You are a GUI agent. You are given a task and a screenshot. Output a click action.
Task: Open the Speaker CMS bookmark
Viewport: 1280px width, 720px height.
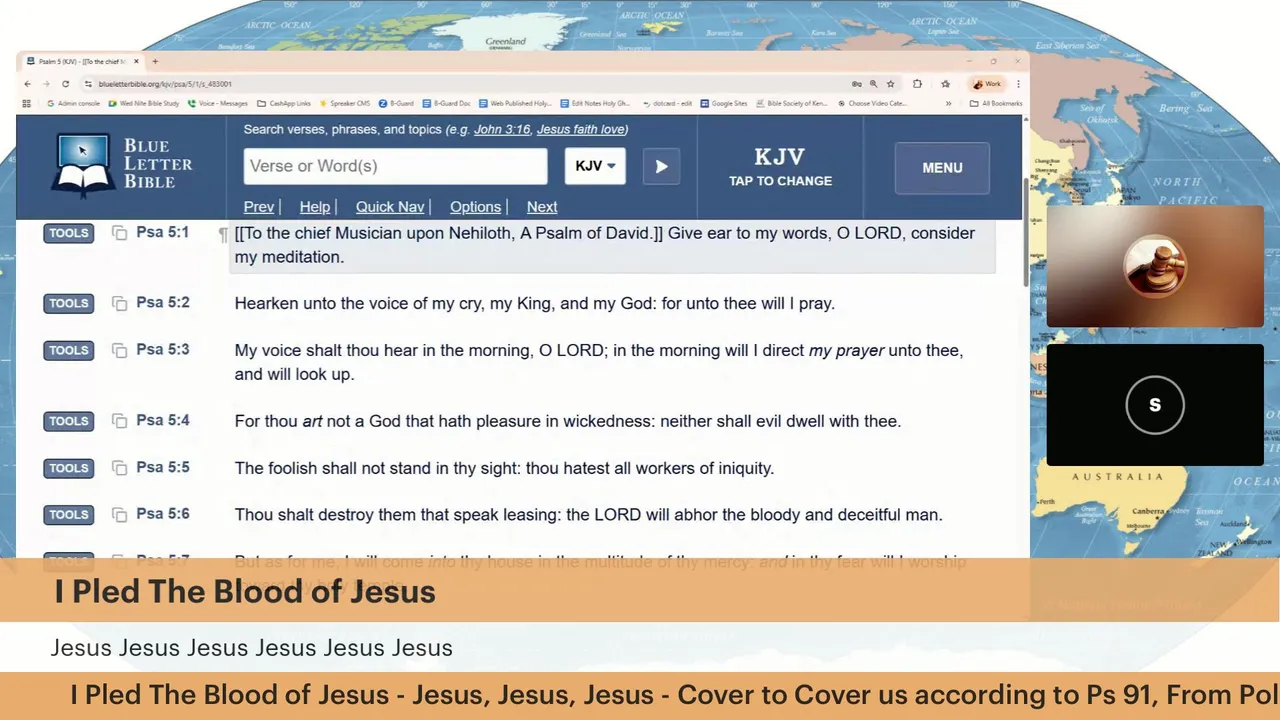click(x=345, y=103)
